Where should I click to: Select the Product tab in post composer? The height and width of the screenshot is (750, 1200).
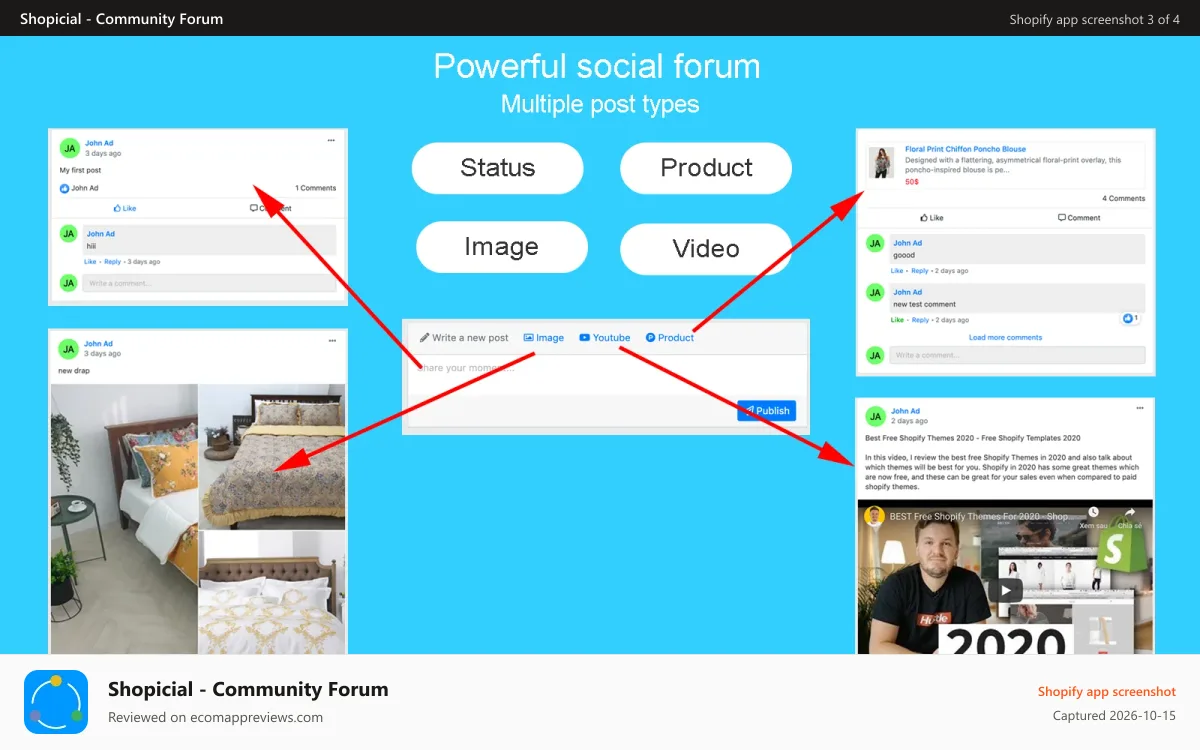tap(670, 338)
